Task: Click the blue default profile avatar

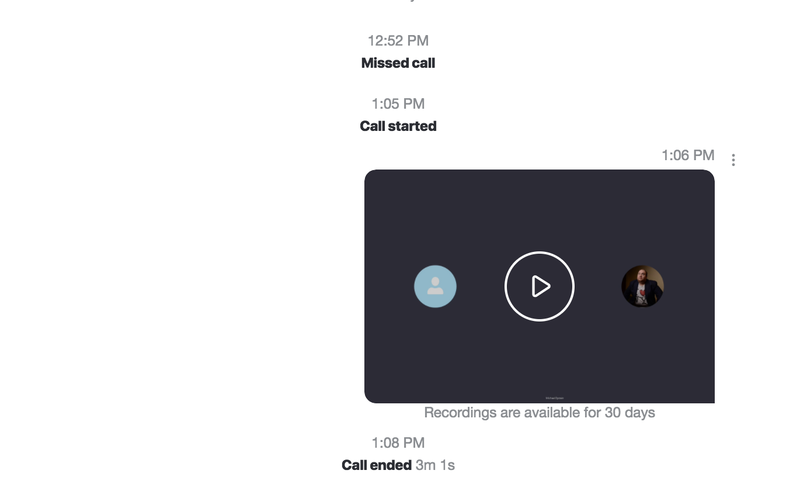Action: point(435,286)
